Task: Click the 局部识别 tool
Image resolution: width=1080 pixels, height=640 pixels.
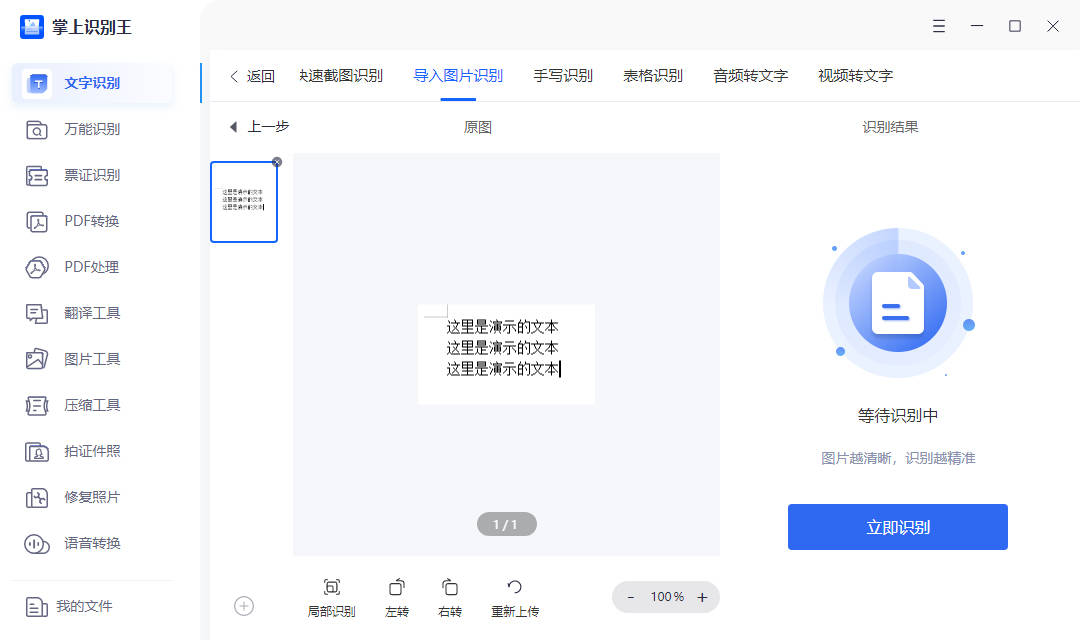Action: pos(331,598)
